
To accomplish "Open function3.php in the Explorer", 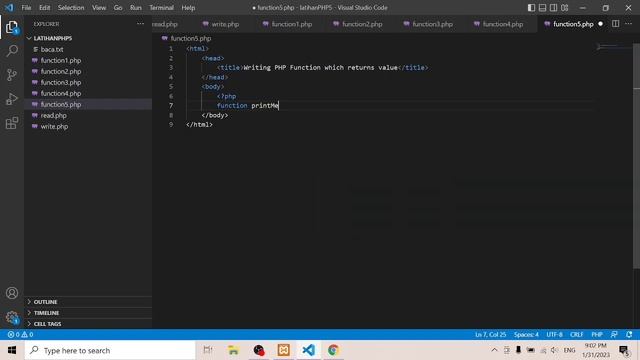I will point(61,82).
